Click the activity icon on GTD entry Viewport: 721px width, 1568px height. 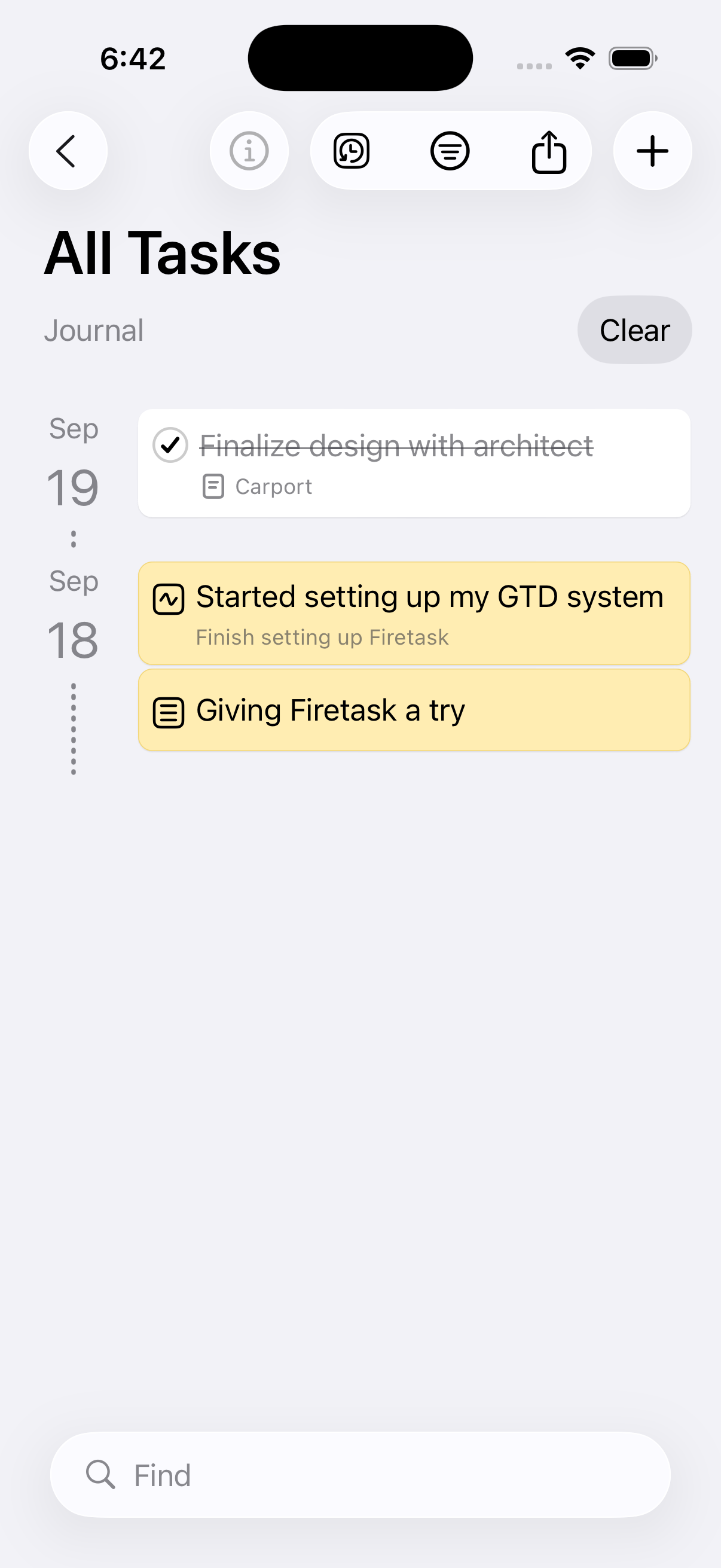coord(169,600)
